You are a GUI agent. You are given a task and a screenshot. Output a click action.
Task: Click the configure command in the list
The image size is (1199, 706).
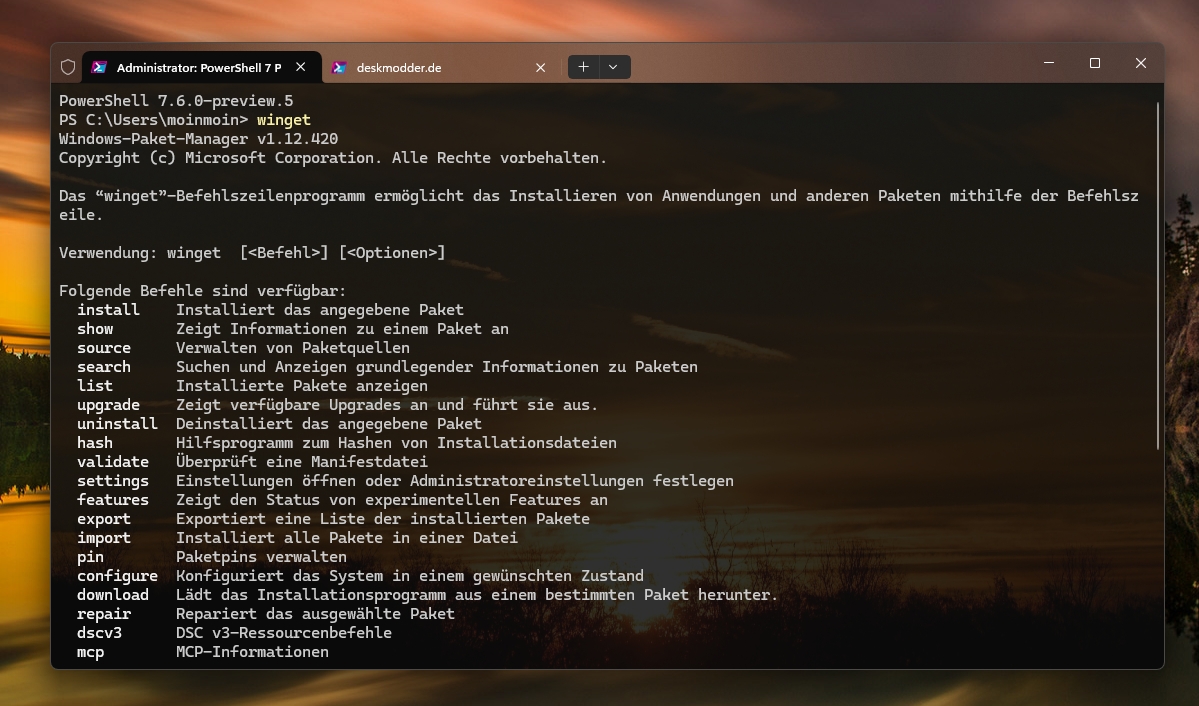pos(117,576)
